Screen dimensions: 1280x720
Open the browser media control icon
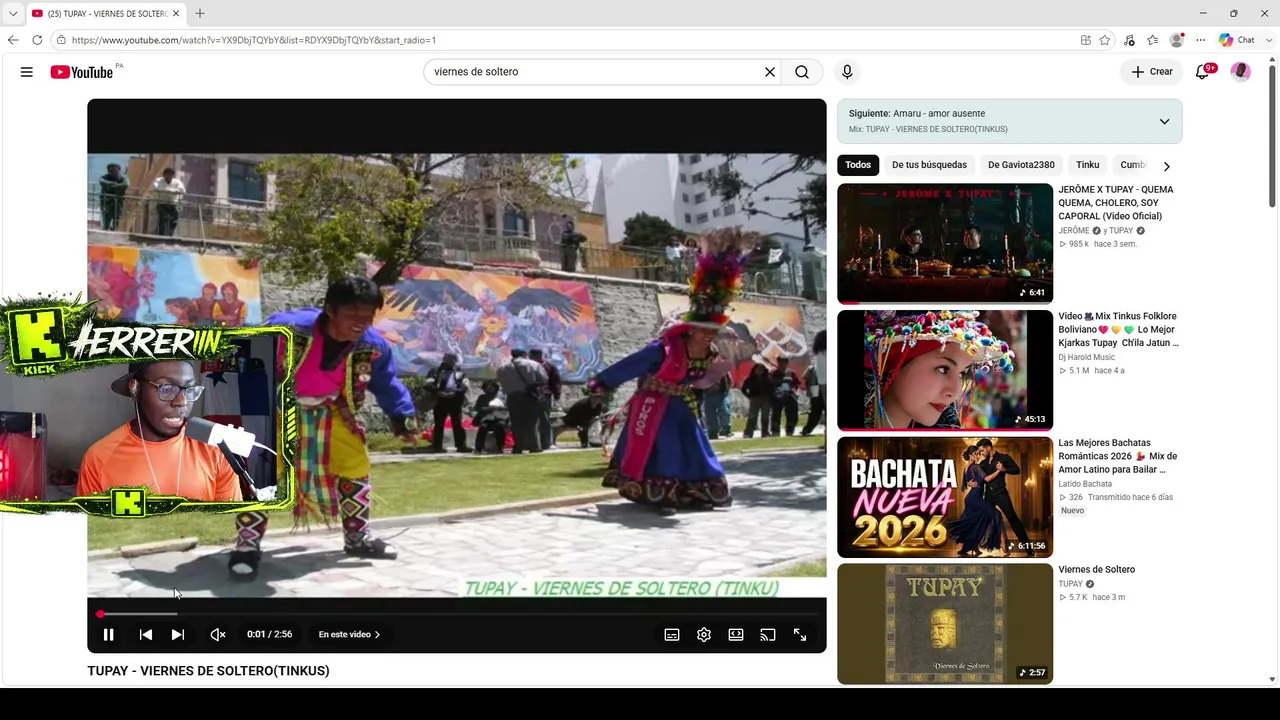[1129, 40]
